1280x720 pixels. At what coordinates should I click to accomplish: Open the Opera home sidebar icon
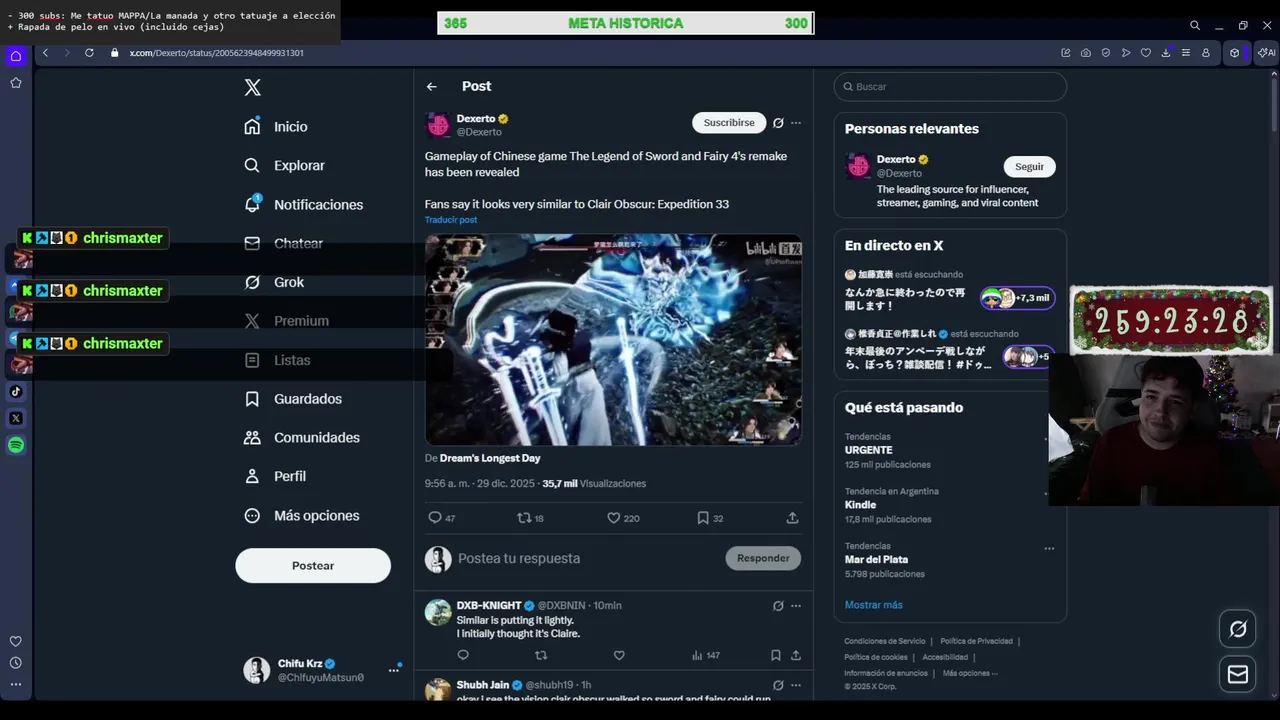tap(16, 56)
